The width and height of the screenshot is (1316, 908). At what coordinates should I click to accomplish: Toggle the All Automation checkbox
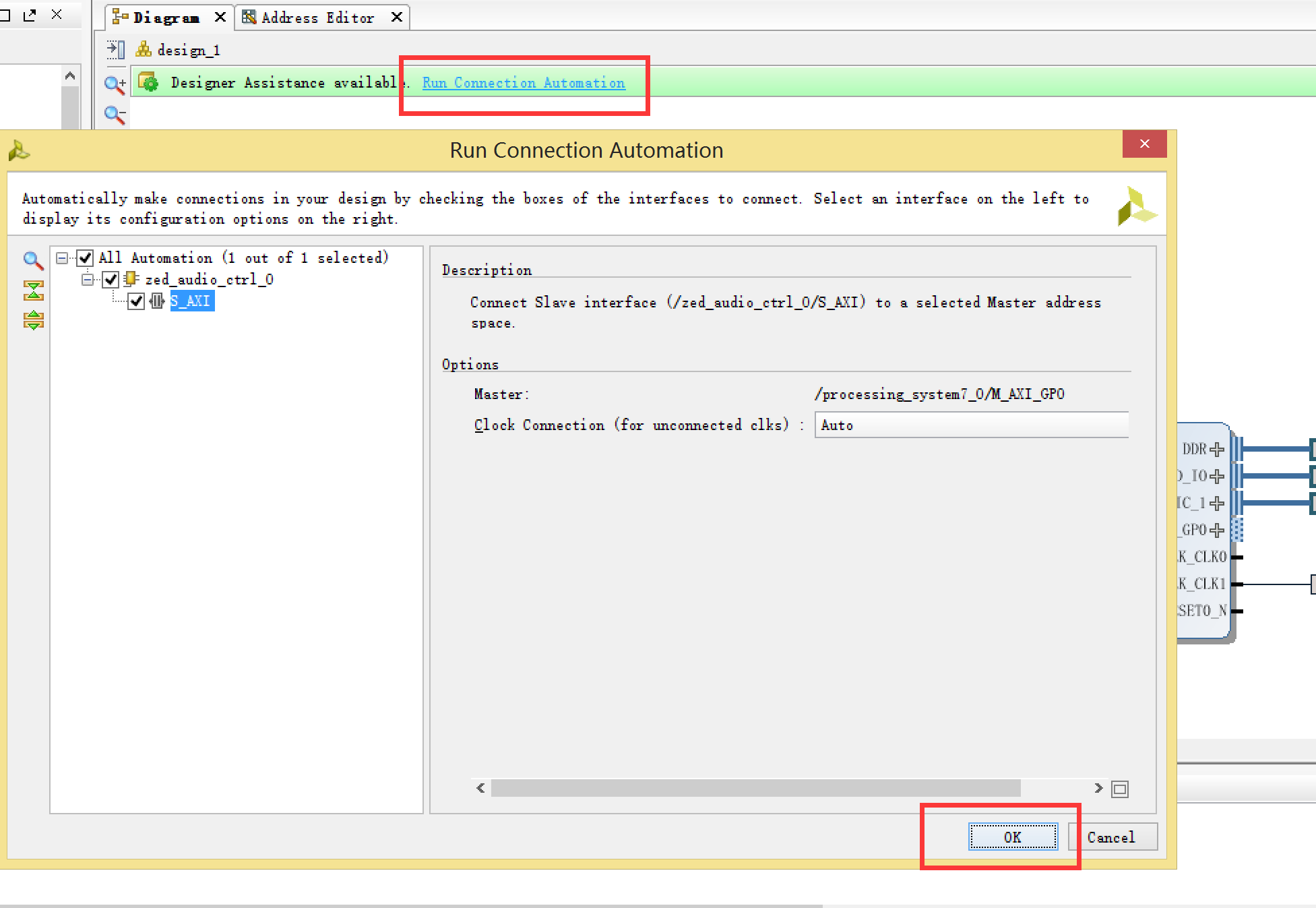pos(85,258)
